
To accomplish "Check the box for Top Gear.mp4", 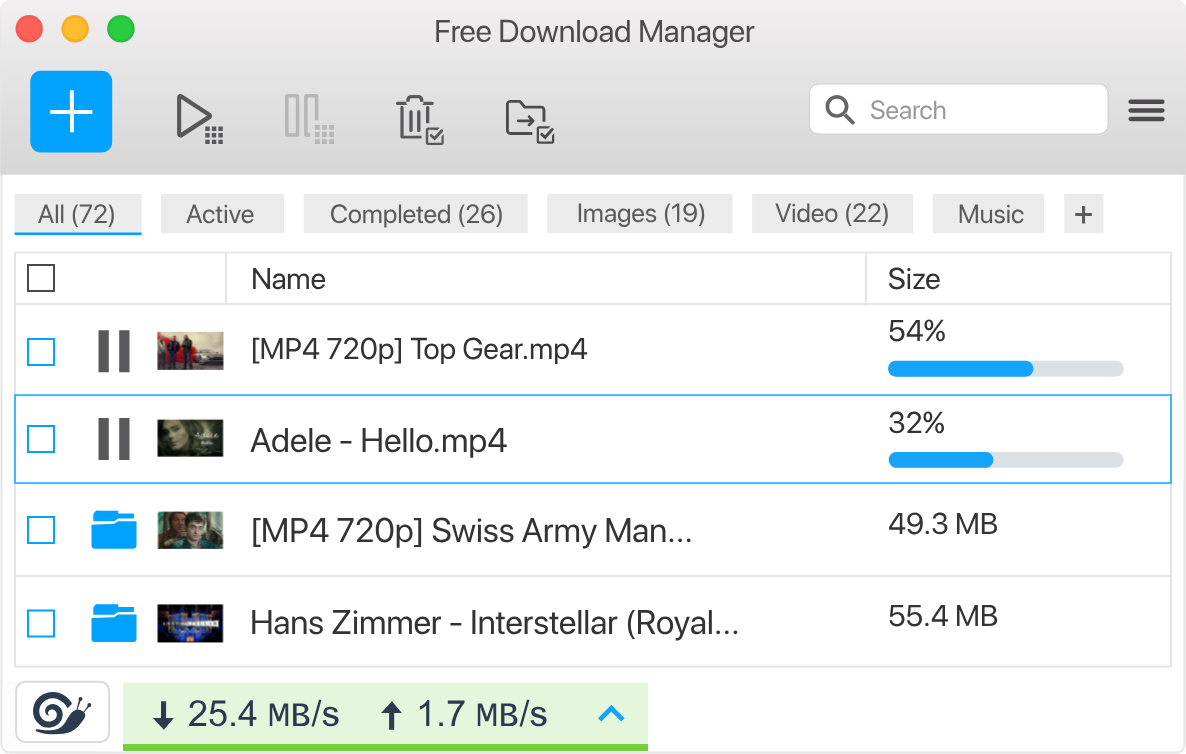I will point(41,352).
